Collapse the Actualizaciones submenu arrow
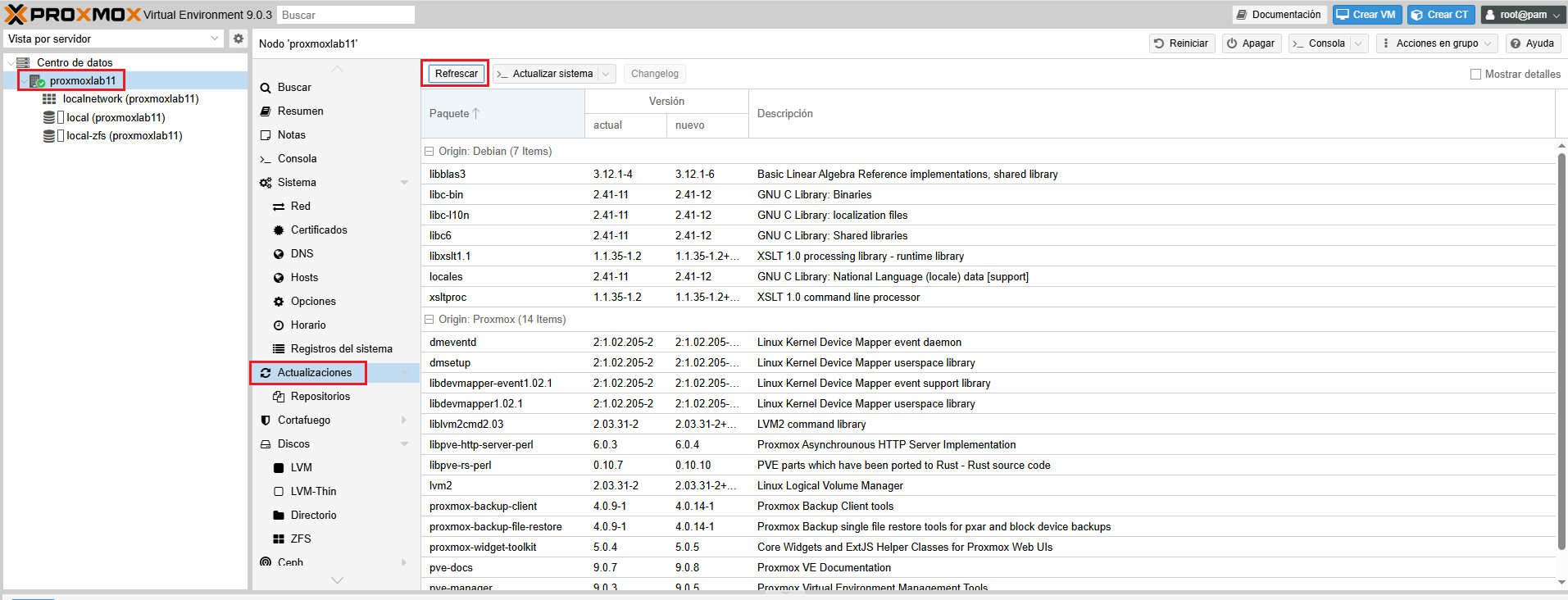The width and height of the screenshot is (1568, 600). coord(404,373)
